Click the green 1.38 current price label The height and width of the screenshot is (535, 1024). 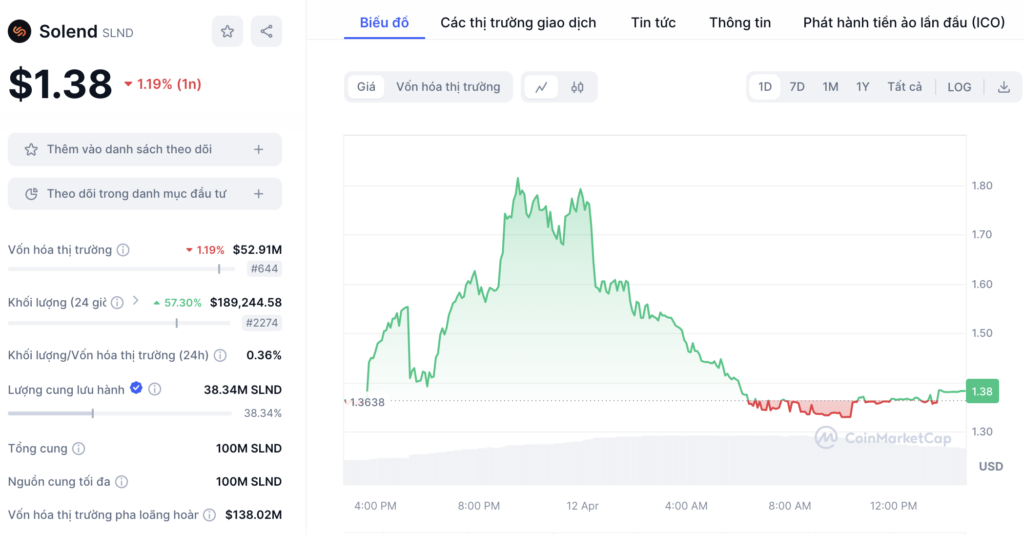(982, 391)
